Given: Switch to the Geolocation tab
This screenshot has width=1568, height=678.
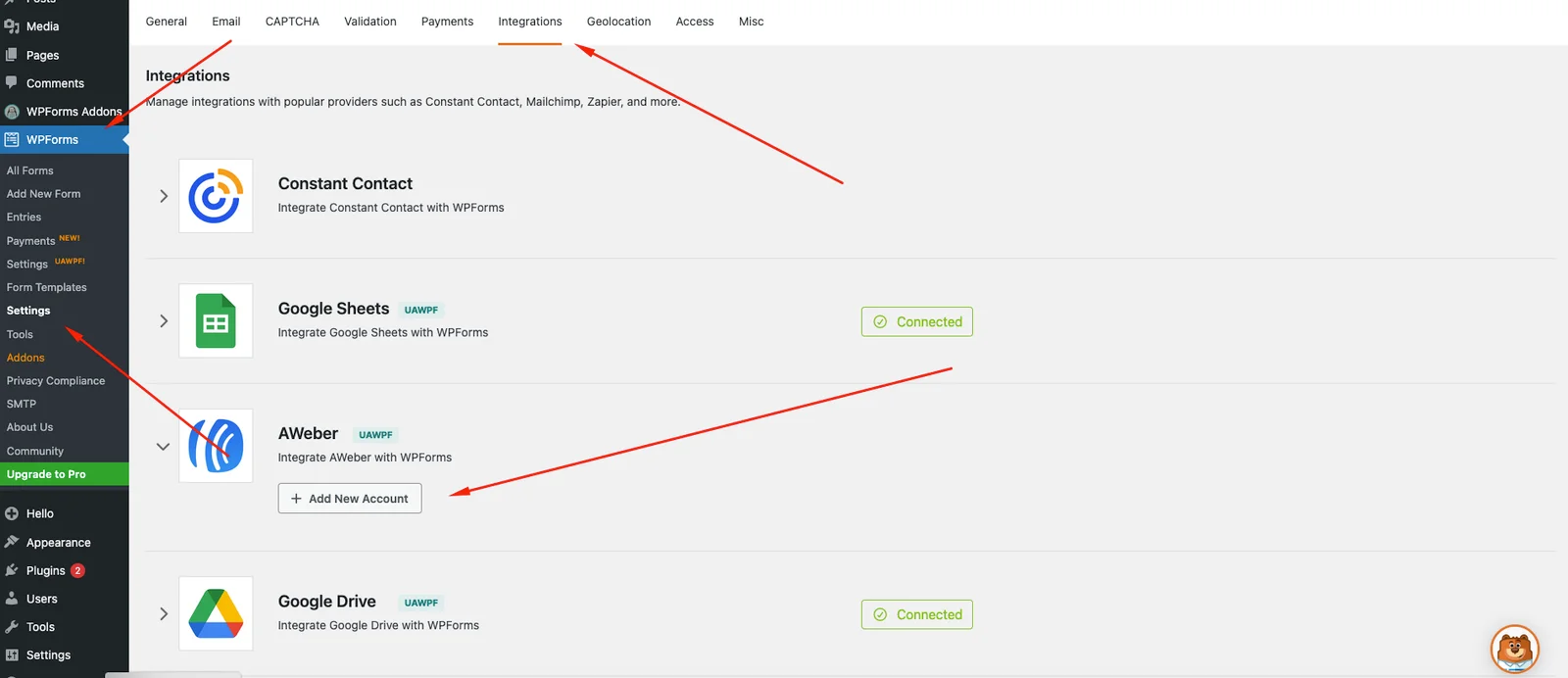Looking at the screenshot, I should (618, 22).
